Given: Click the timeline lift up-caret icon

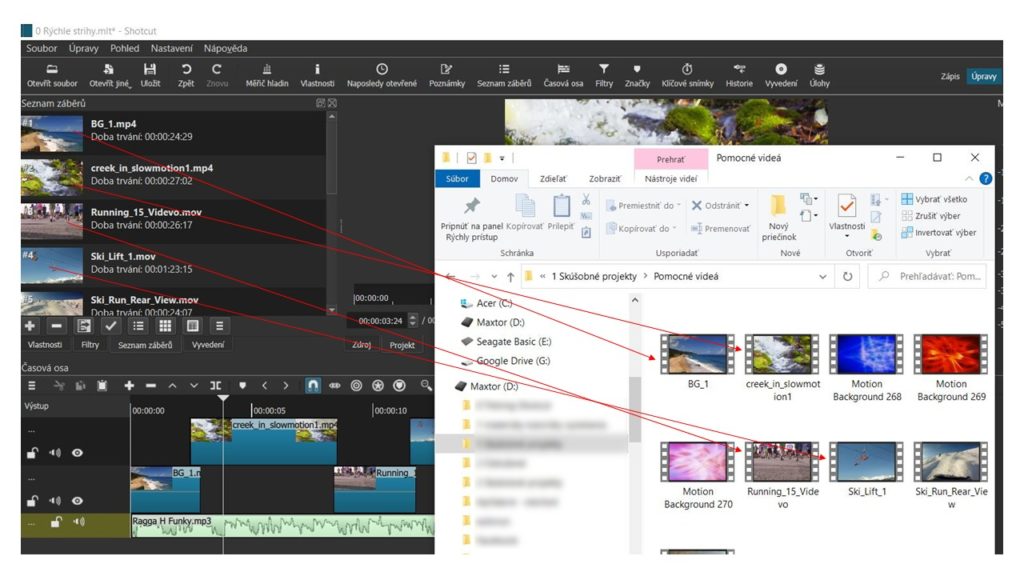Looking at the screenshot, I should pos(172,386).
